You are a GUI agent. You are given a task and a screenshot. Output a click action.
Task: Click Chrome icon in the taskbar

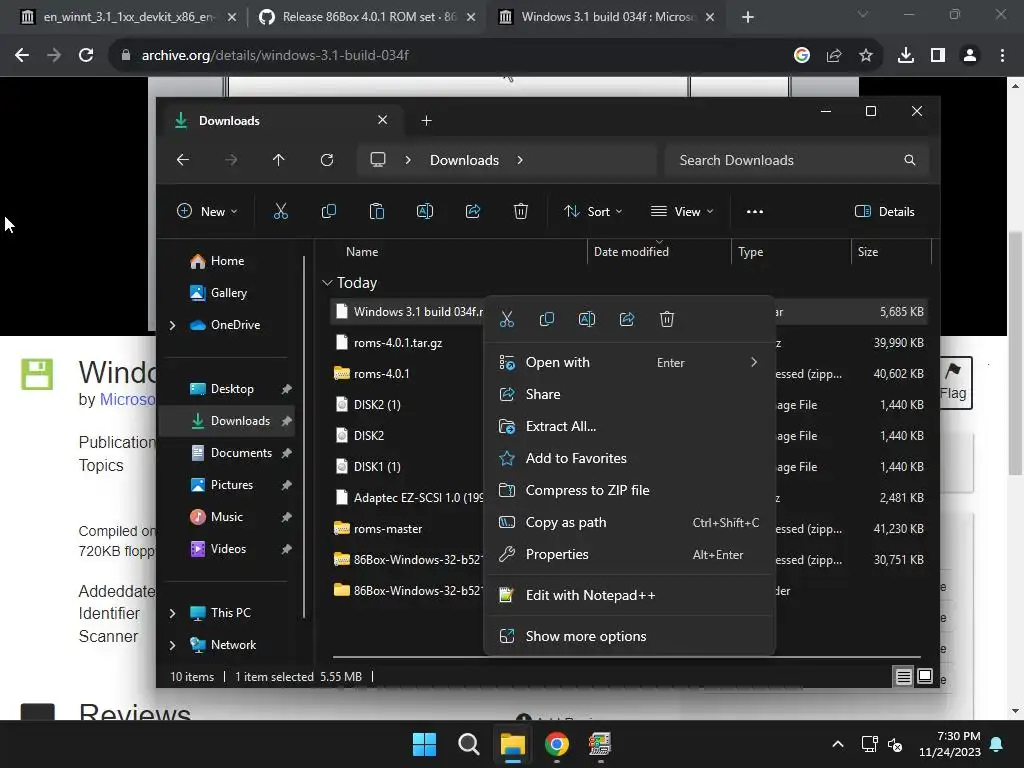[x=556, y=744]
